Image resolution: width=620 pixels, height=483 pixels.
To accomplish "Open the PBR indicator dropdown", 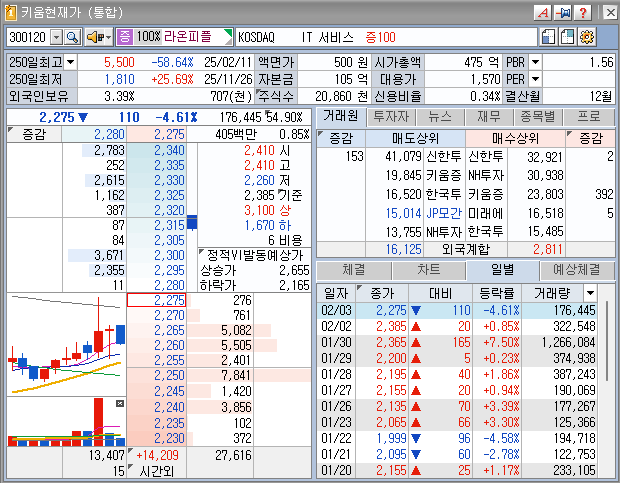I will 535,62.
